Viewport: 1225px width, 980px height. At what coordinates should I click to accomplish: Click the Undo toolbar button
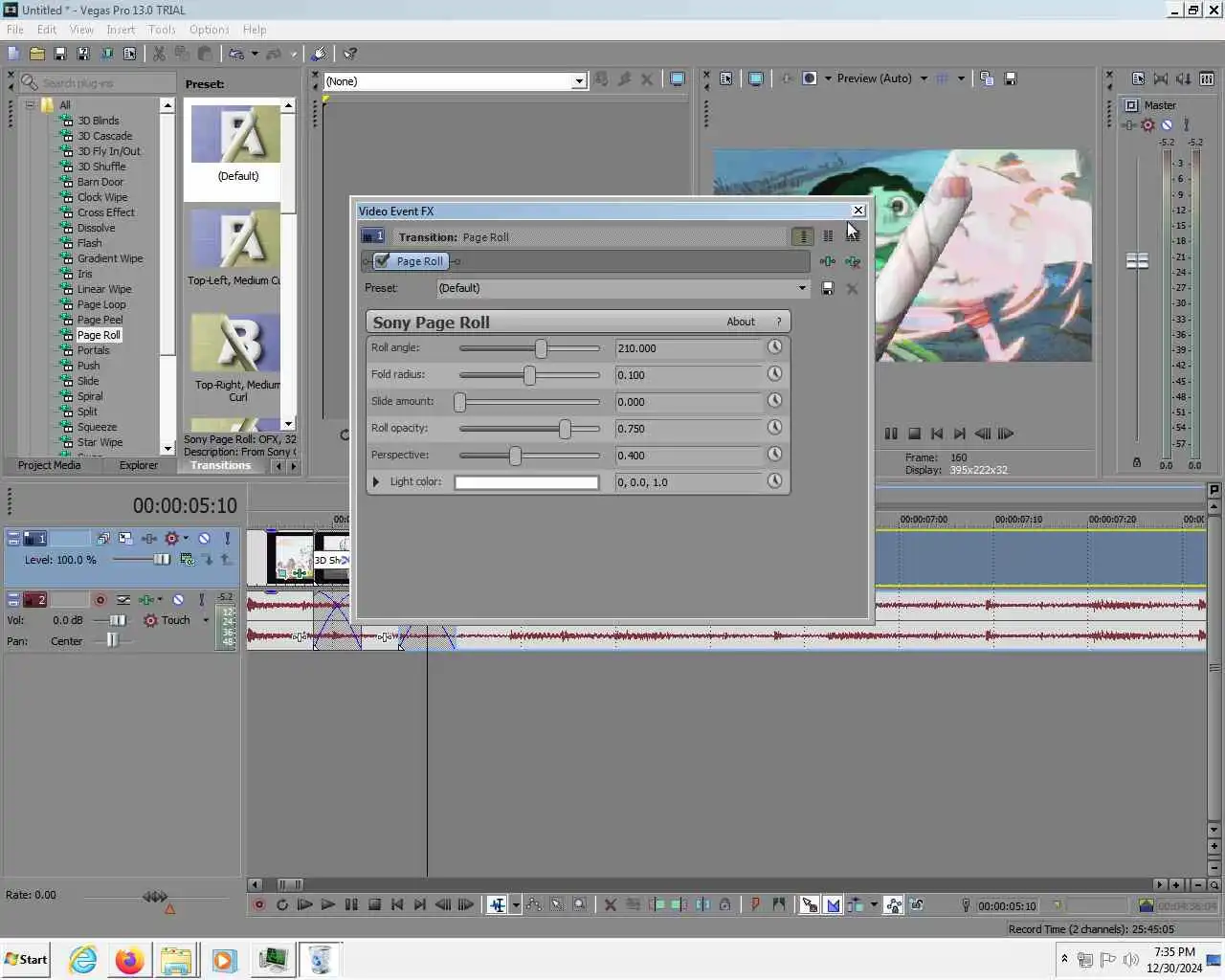tap(236, 54)
